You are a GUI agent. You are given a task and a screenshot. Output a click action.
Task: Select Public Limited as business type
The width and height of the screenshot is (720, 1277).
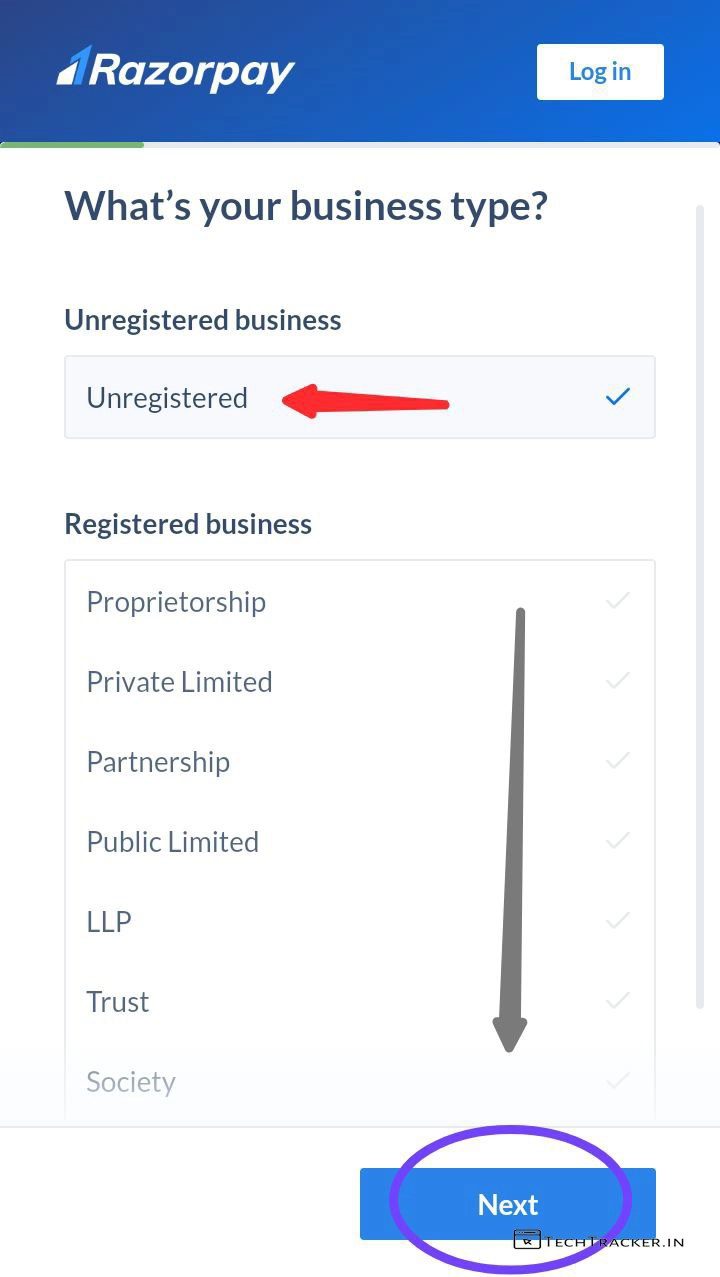[x=172, y=842]
